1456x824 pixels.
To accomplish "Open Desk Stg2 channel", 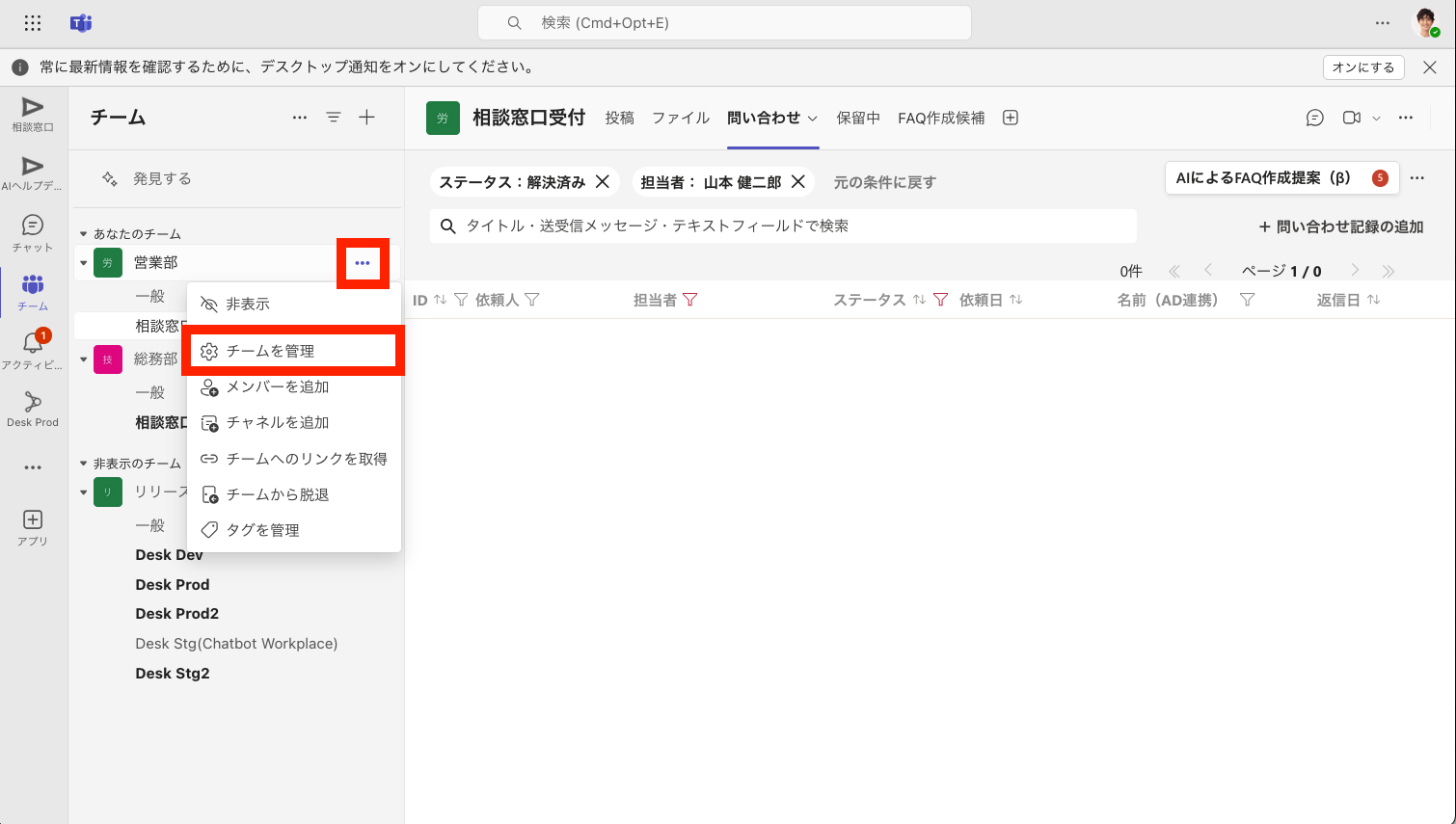I will [x=173, y=674].
